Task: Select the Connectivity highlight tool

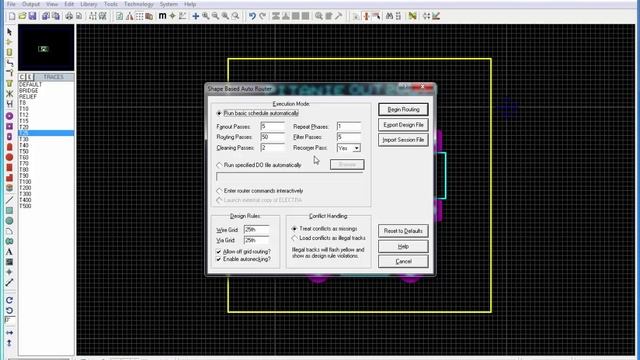Action: point(9,104)
